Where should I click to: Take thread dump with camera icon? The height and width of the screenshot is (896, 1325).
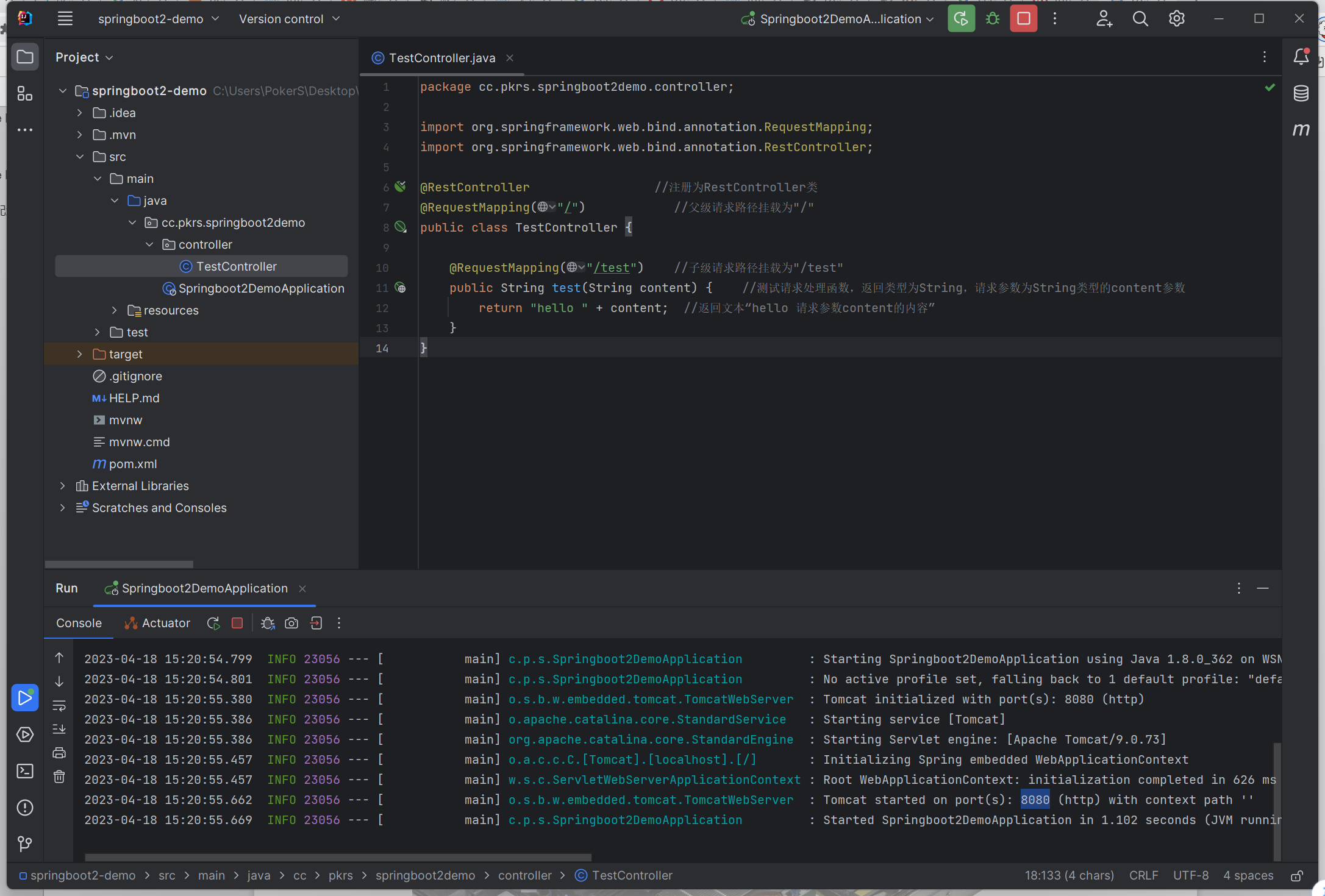coord(291,623)
